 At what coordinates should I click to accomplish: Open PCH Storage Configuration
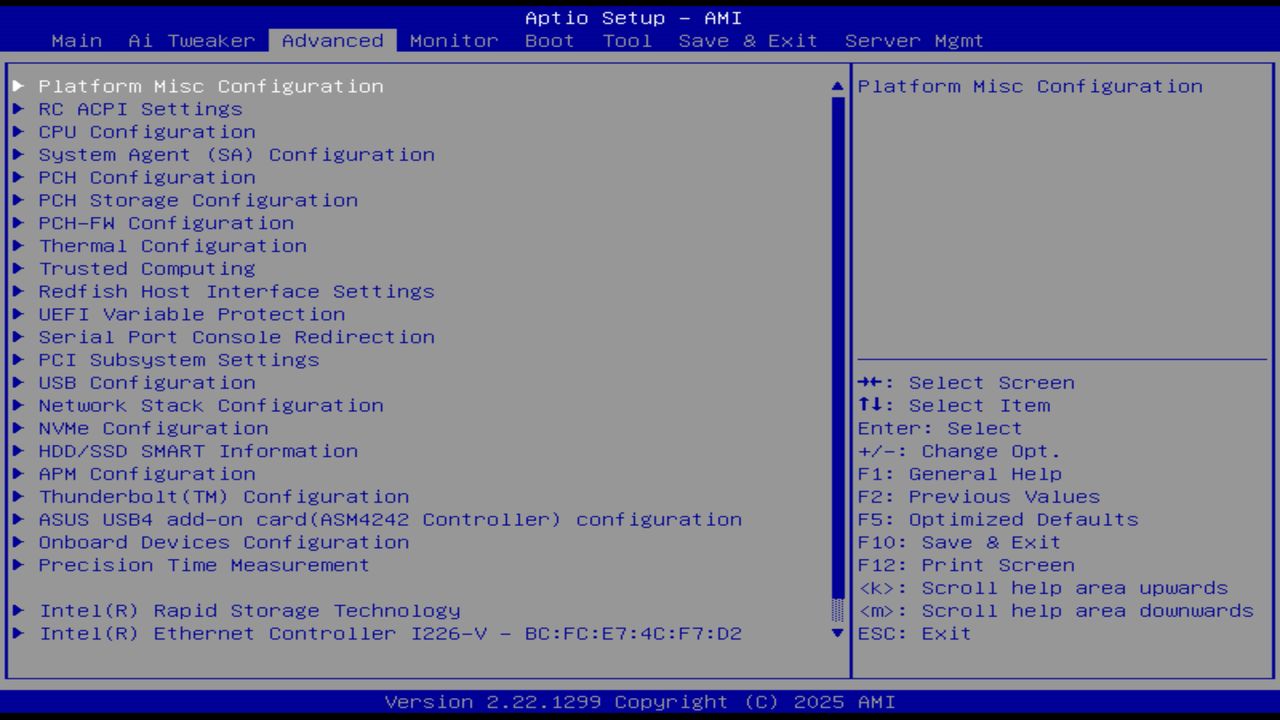pos(198,200)
